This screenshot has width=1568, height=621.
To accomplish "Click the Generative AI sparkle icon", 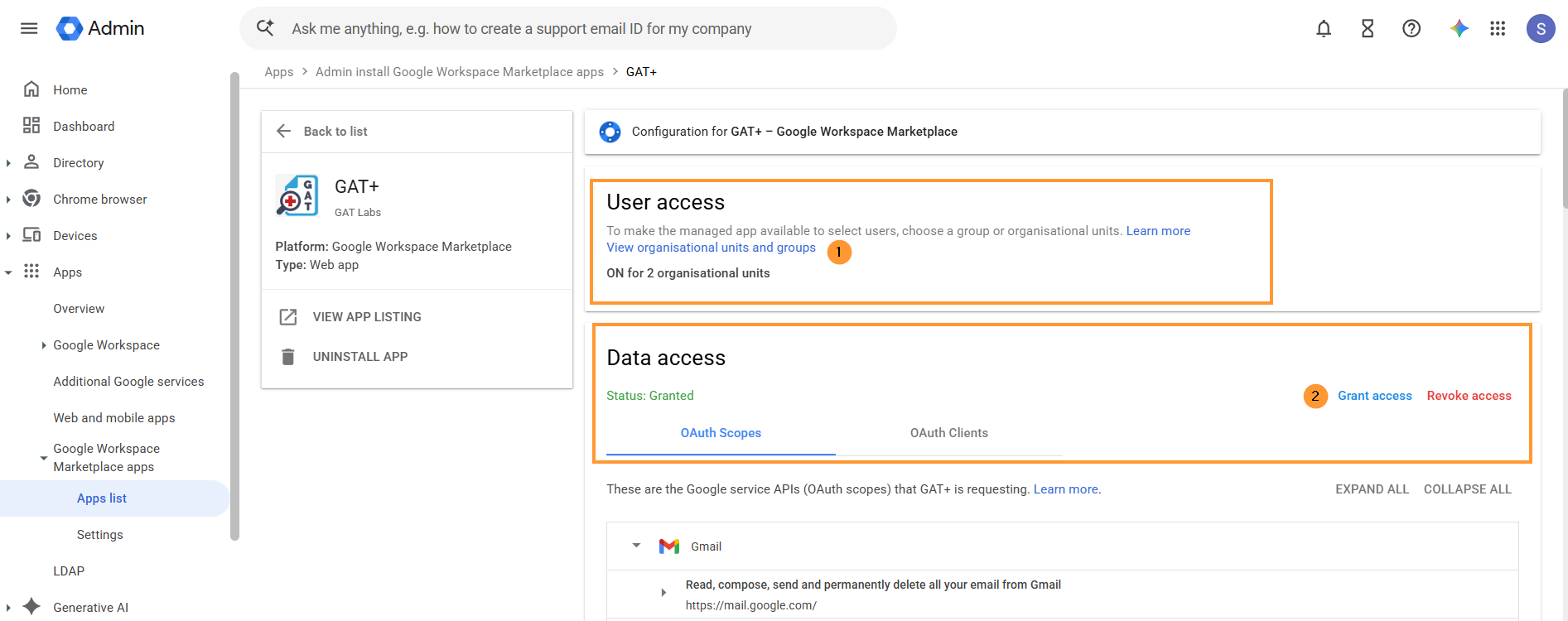I will click(31, 606).
